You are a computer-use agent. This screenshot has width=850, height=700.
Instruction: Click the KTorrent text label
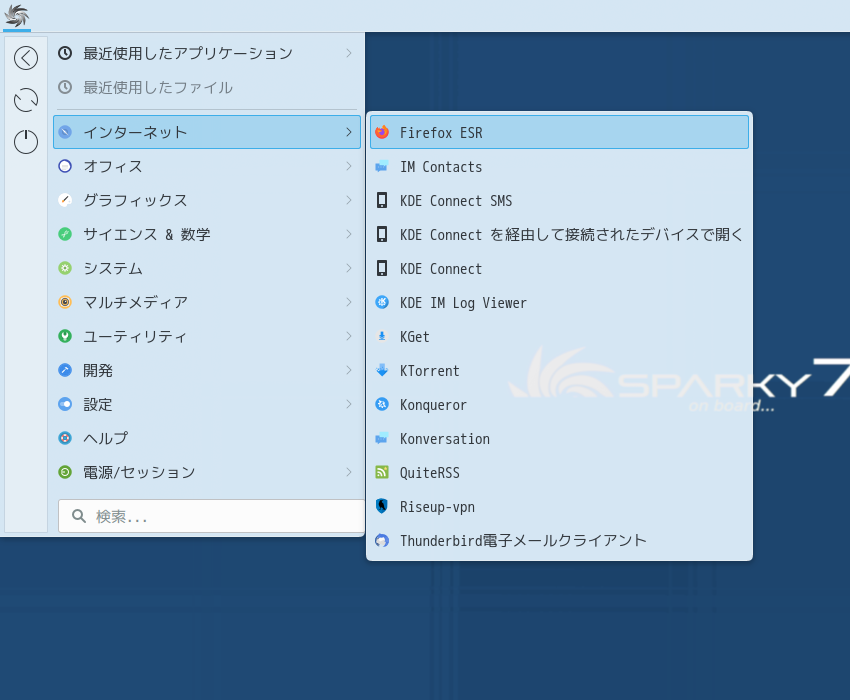click(x=429, y=371)
